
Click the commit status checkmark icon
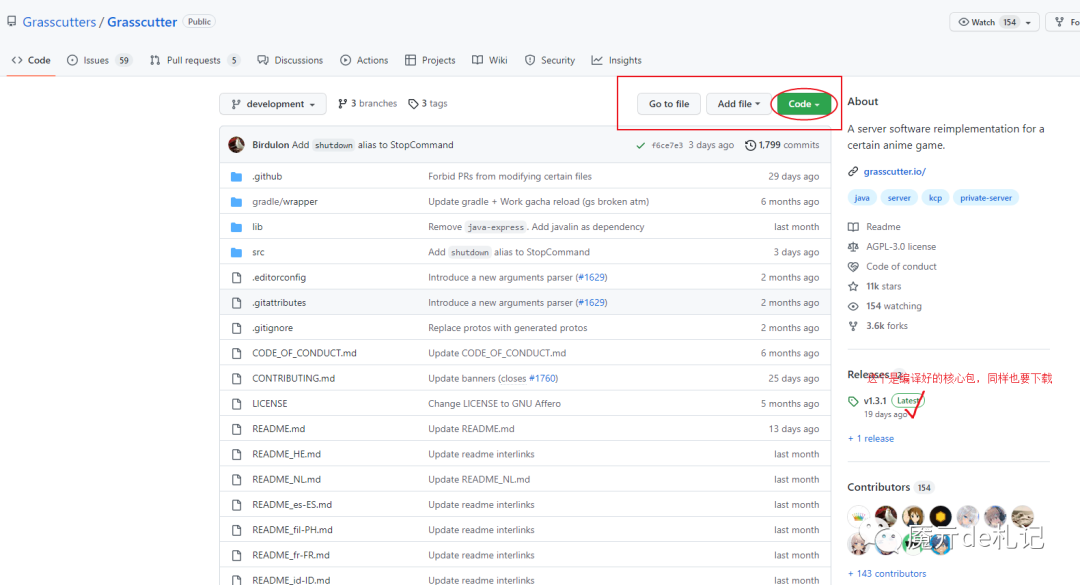(641, 145)
